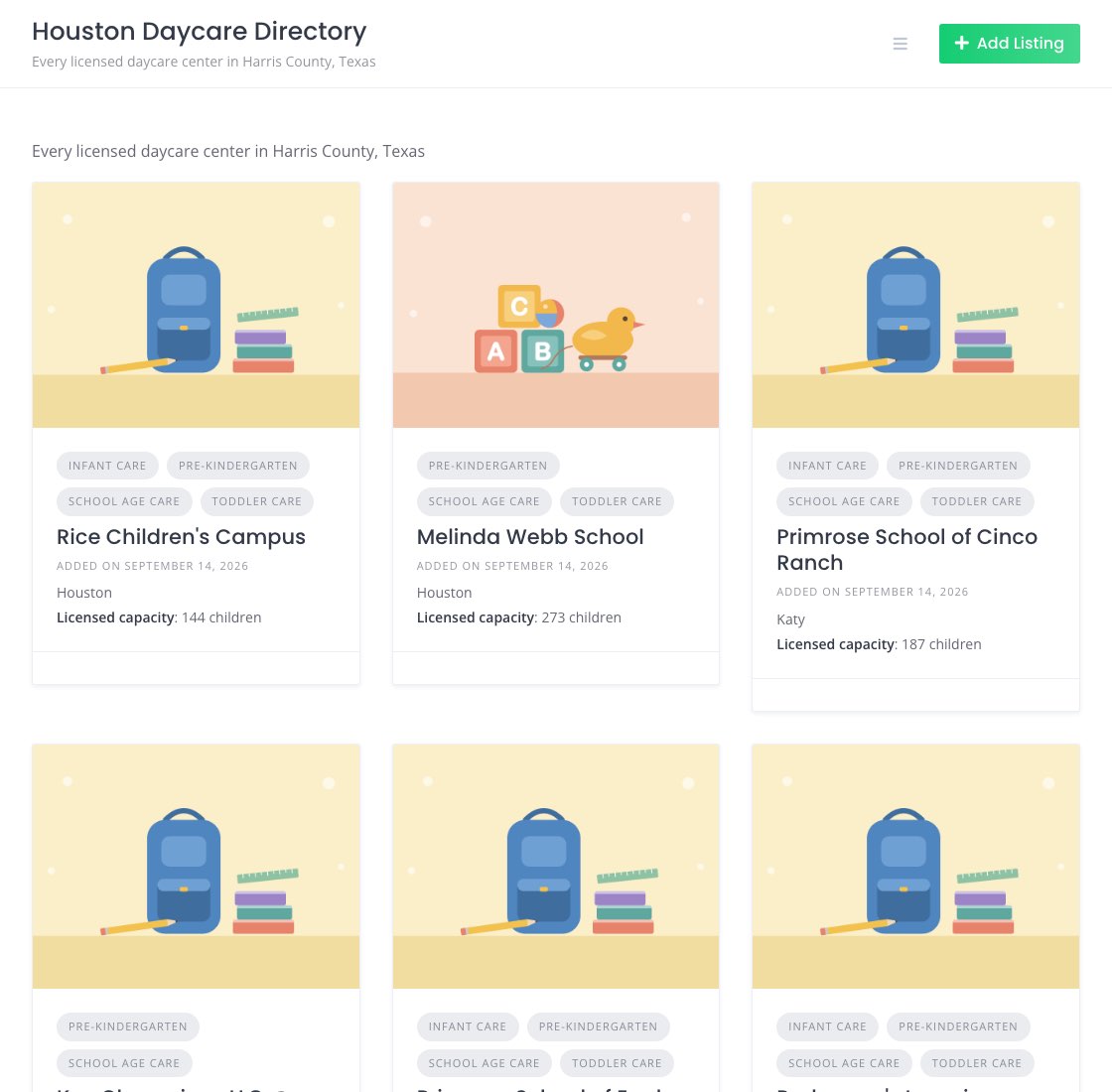Filter by School Age Care on Primrose Cinco Ranch card

point(844,501)
